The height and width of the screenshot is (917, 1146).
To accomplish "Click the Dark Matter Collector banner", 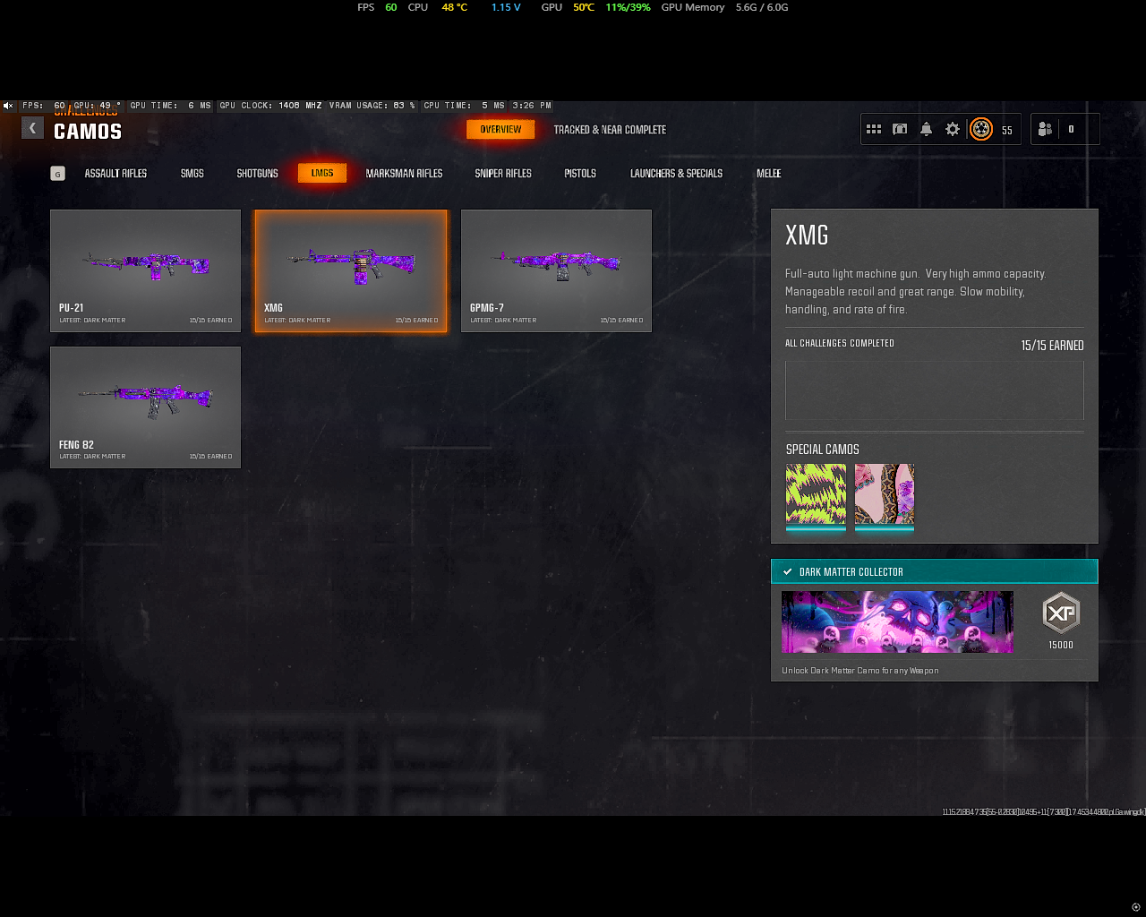I will click(934, 571).
